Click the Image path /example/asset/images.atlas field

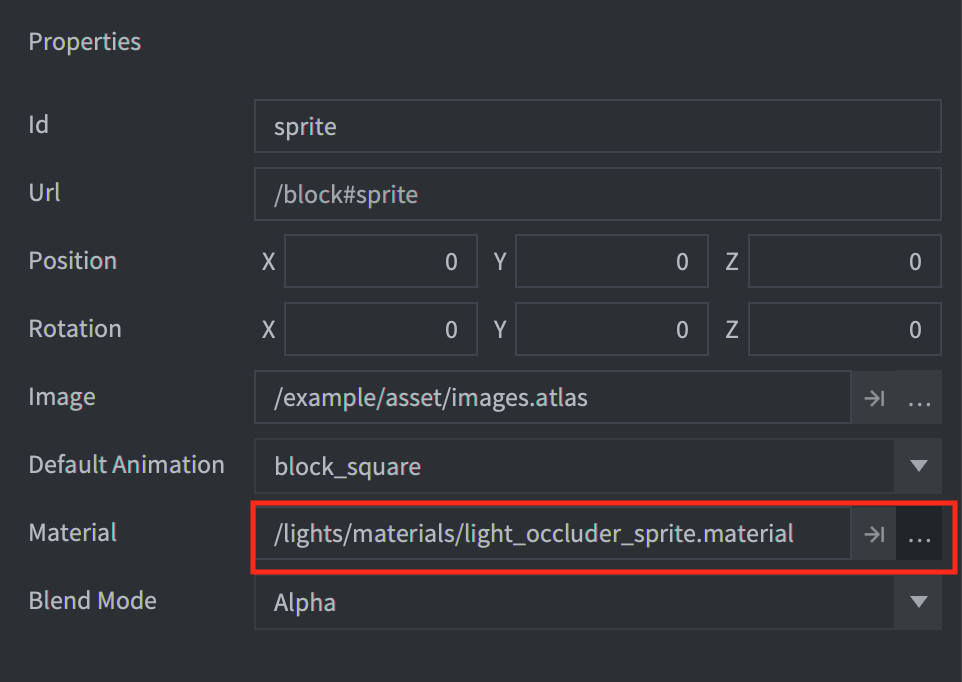553,397
